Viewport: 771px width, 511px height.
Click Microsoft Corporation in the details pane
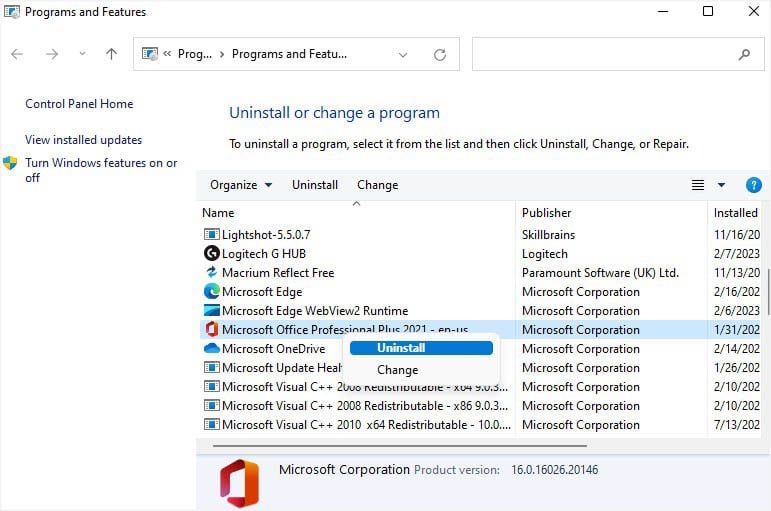(344, 470)
